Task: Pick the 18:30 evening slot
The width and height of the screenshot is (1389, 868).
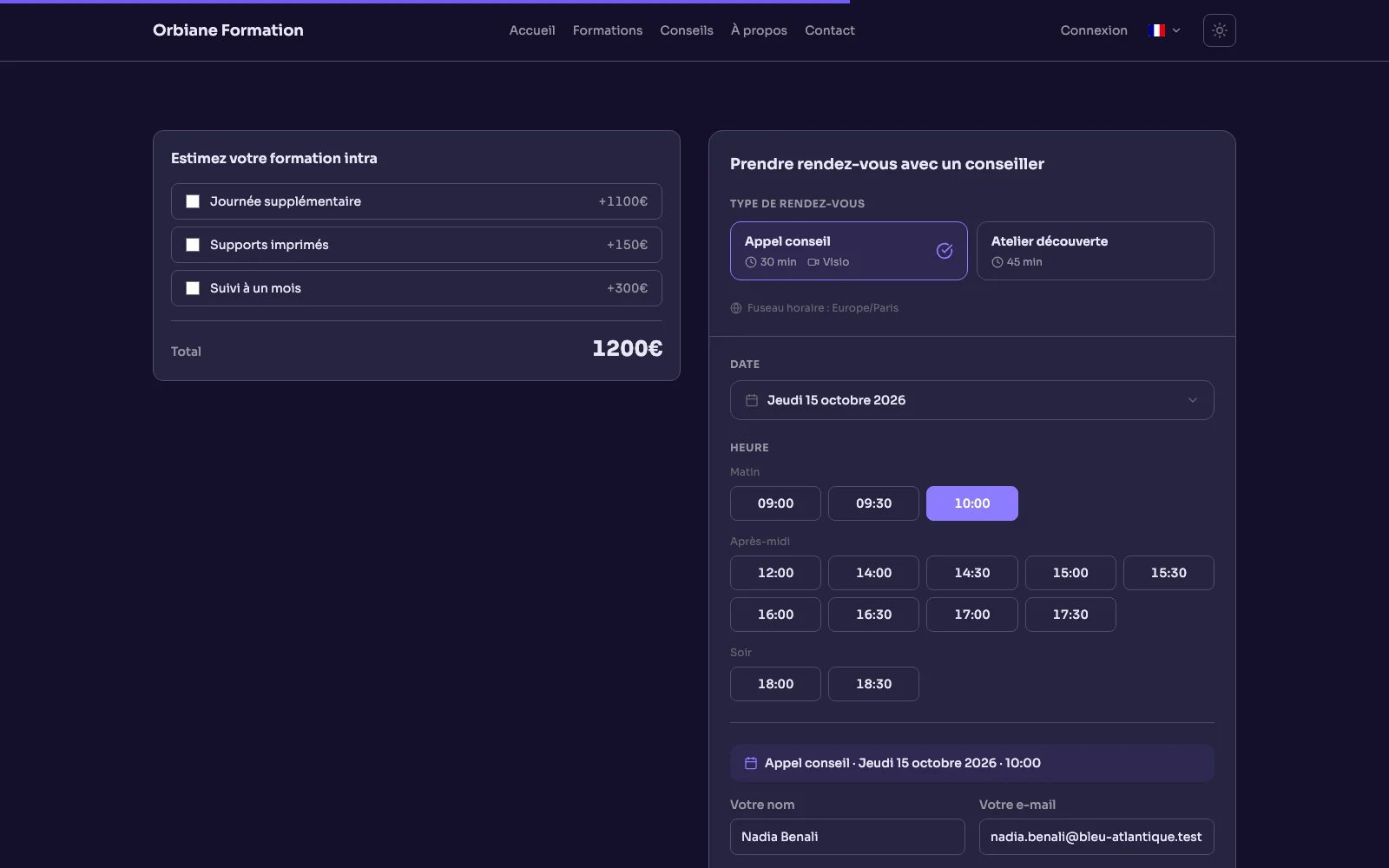Action: pos(873,684)
